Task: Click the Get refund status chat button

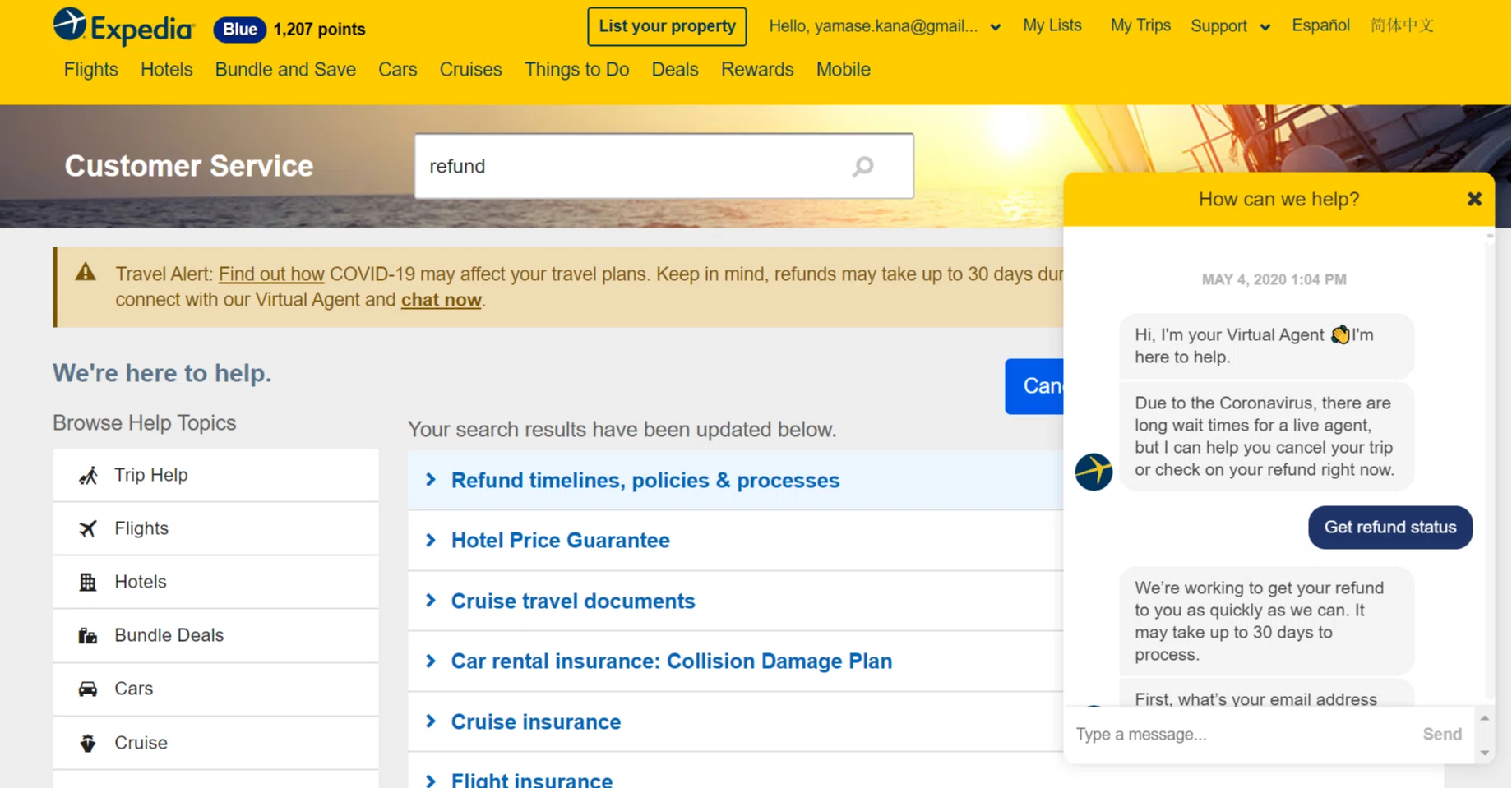Action: (x=1390, y=528)
